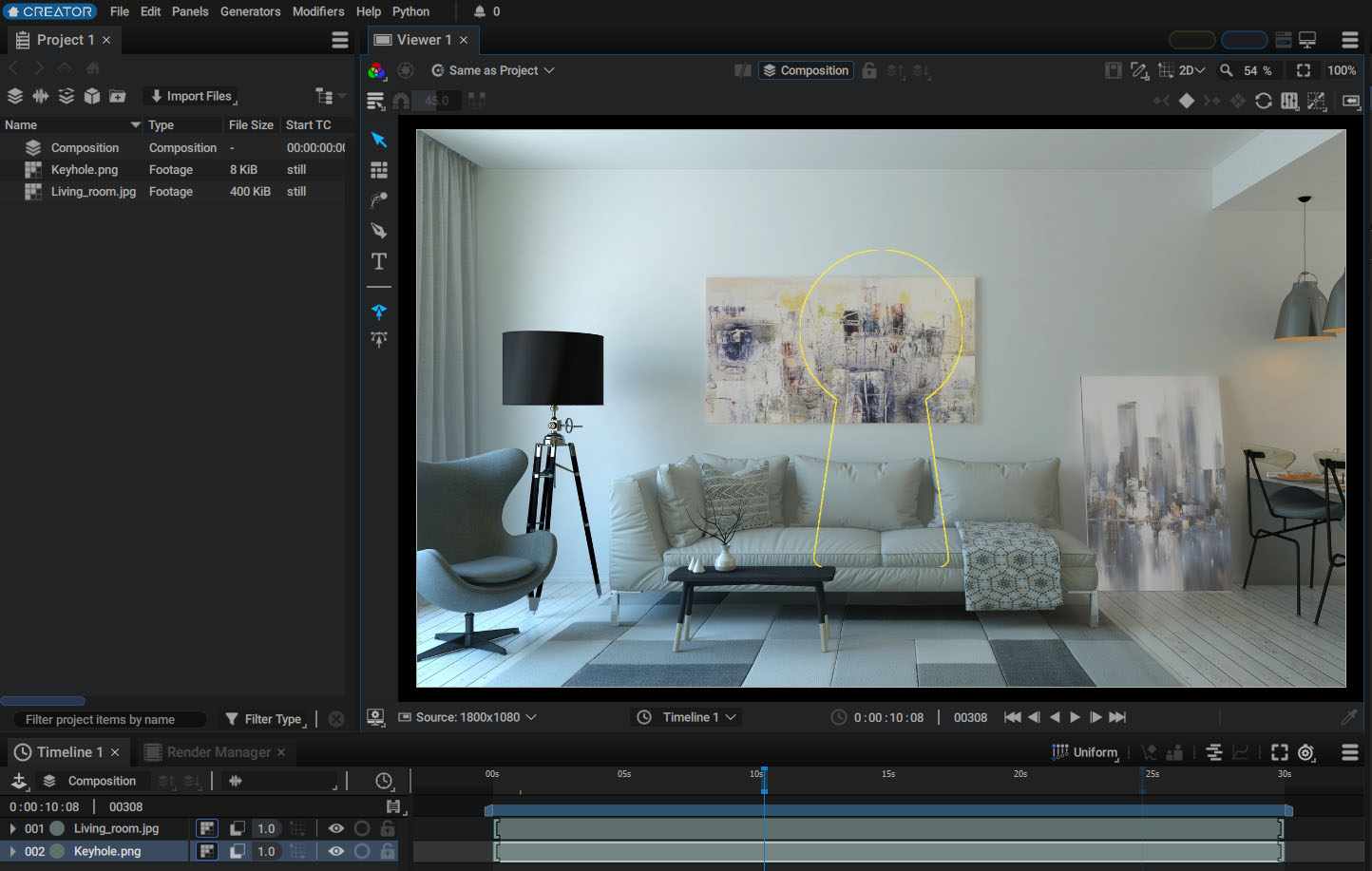The width and height of the screenshot is (1372, 871).
Task: Click the notification bell icon
Action: tap(480, 11)
